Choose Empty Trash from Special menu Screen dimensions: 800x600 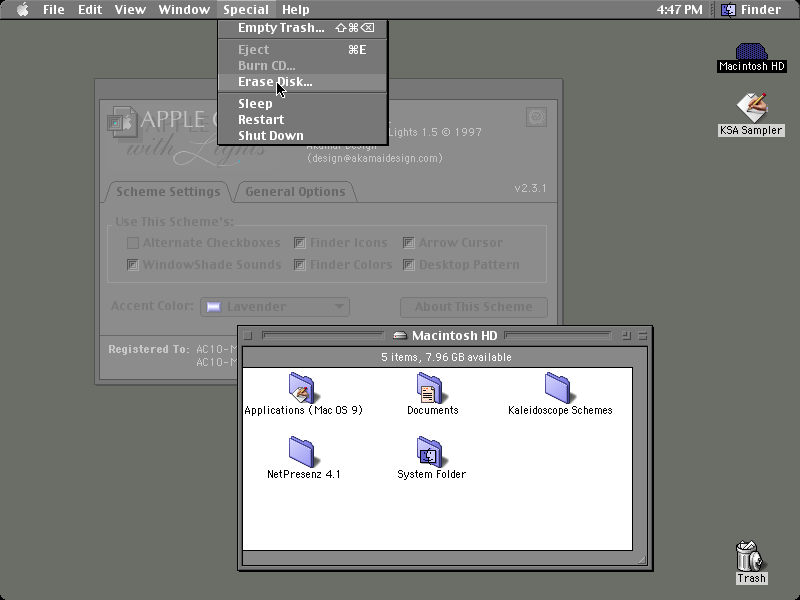coord(303,28)
